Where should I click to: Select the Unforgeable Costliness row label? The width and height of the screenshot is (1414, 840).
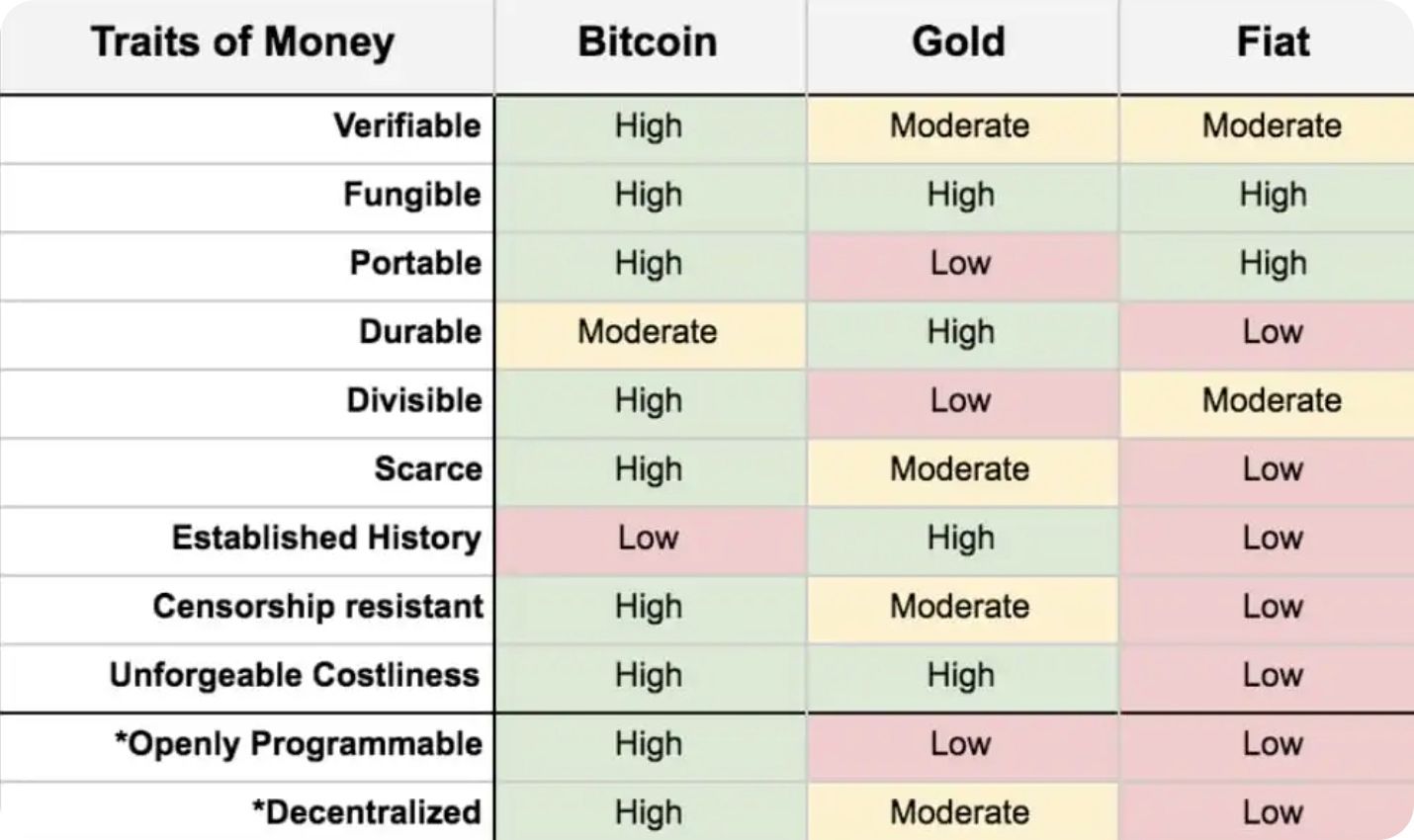pos(295,676)
